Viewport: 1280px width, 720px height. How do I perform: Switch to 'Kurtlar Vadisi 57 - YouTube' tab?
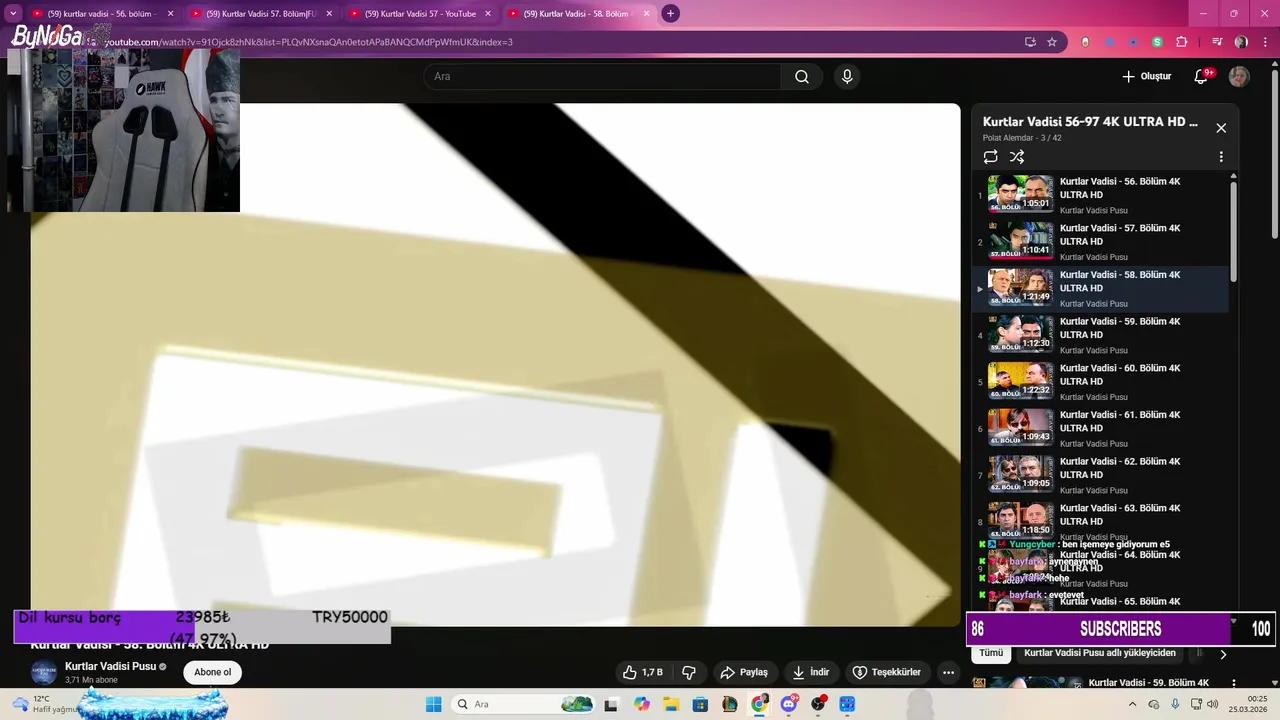tap(420, 14)
